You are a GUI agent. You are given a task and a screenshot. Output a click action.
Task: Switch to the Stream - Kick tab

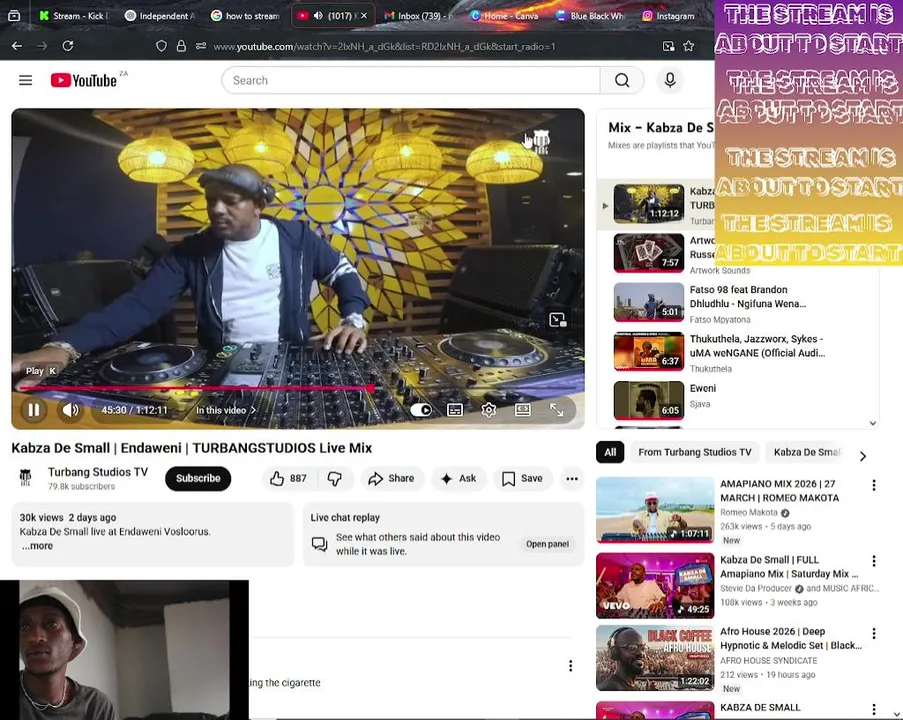(73, 16)
